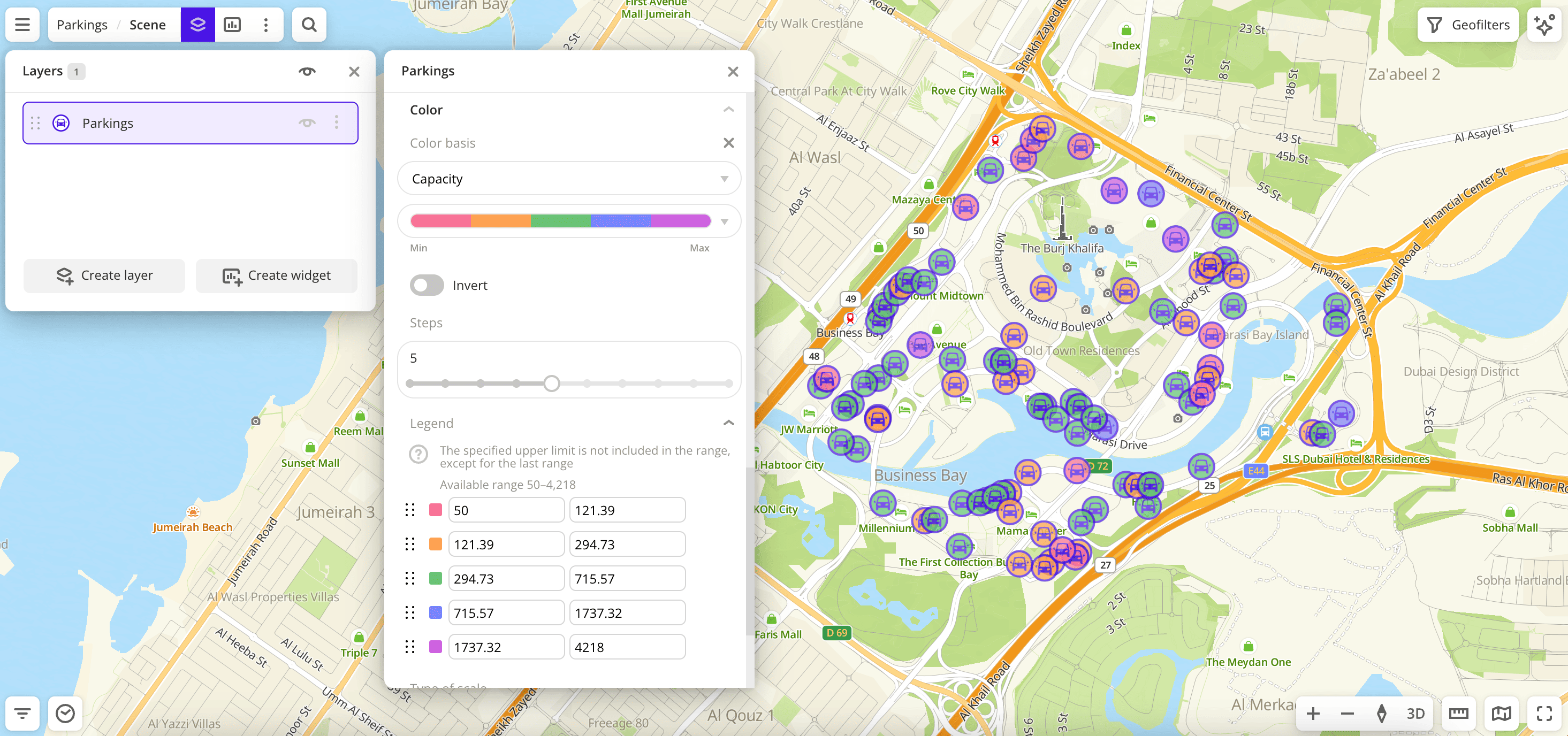Open the Capacity color basis dropdown

568,179
